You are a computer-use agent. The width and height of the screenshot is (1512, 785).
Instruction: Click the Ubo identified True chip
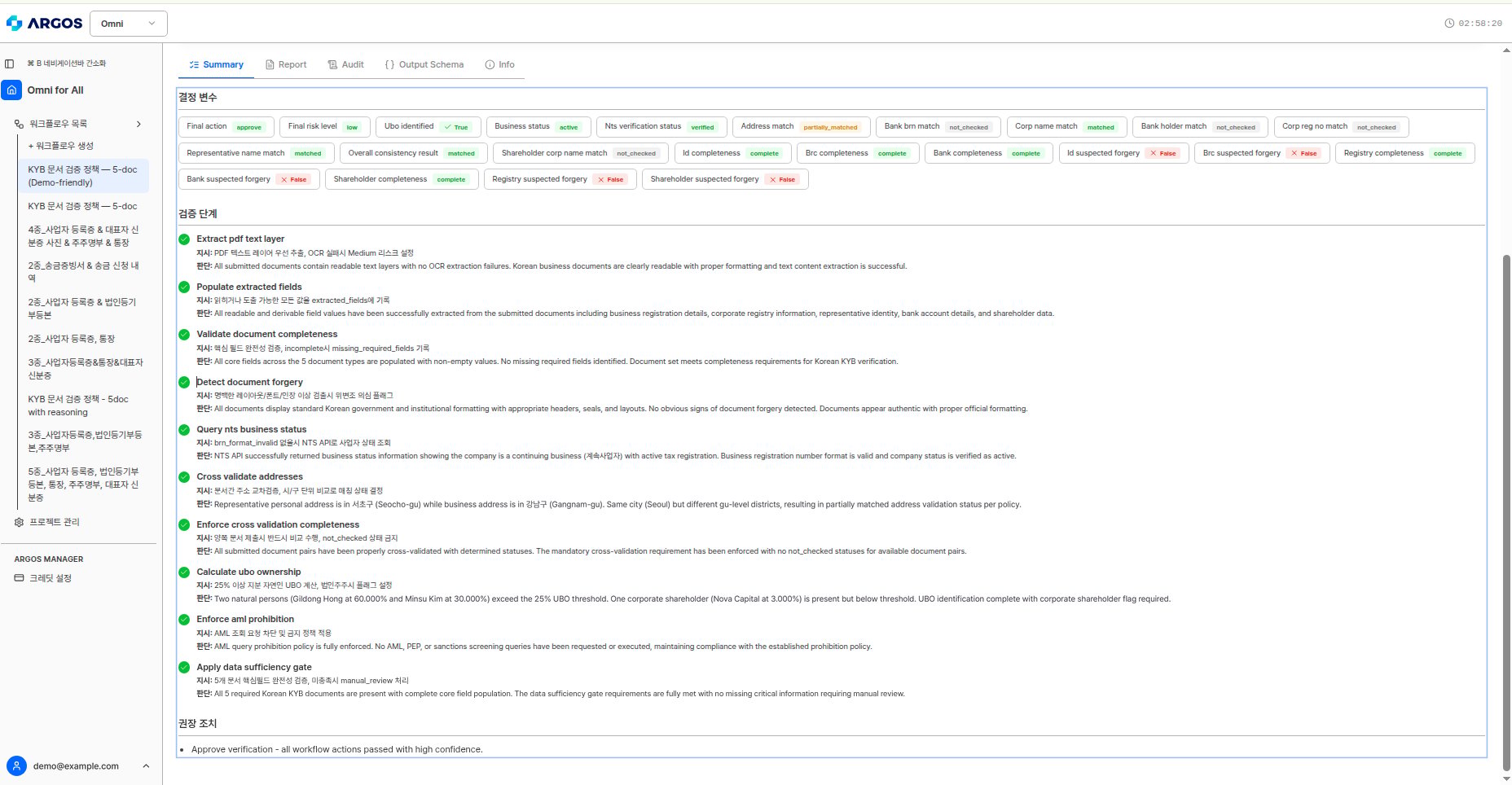429,126
